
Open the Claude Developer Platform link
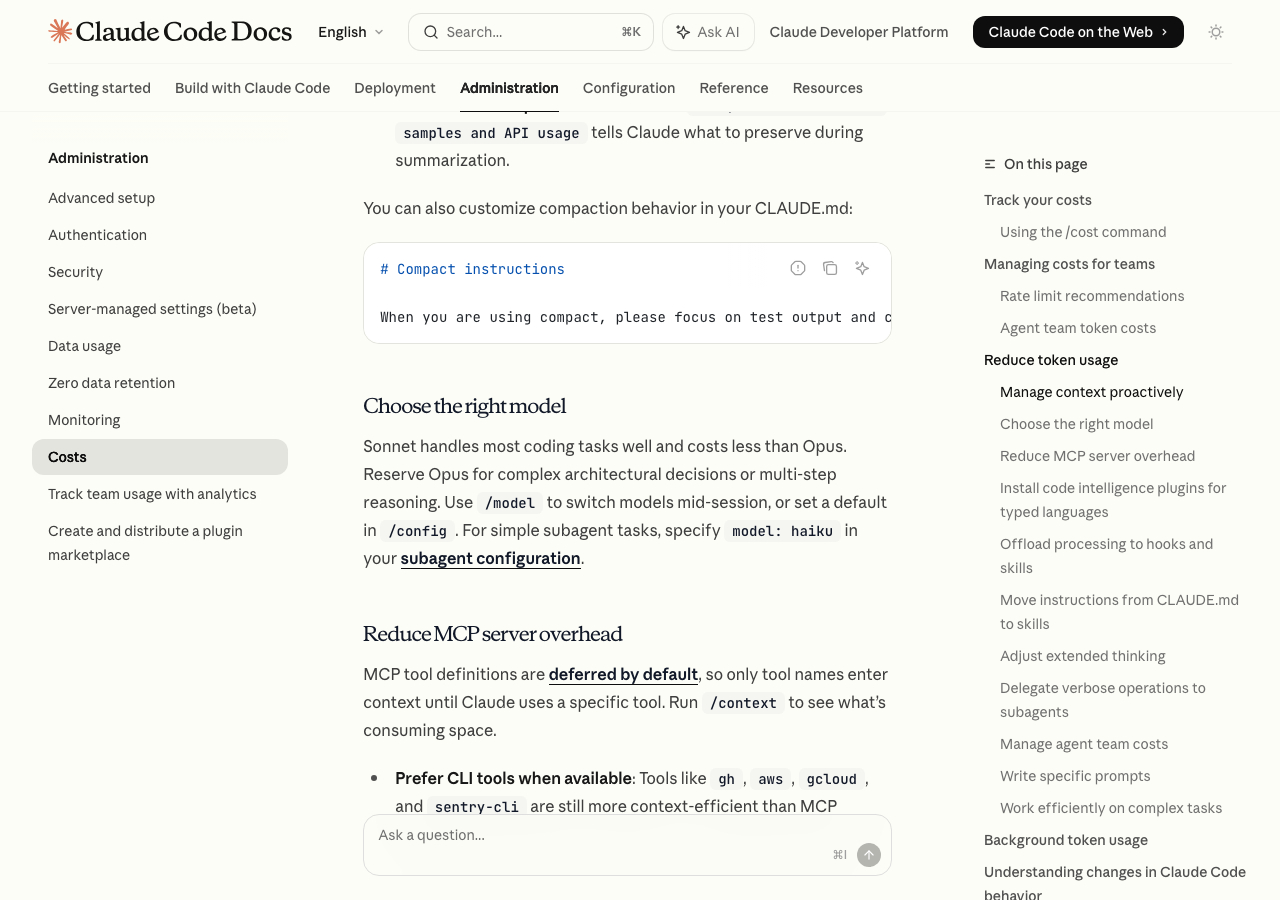coord(859,32)
